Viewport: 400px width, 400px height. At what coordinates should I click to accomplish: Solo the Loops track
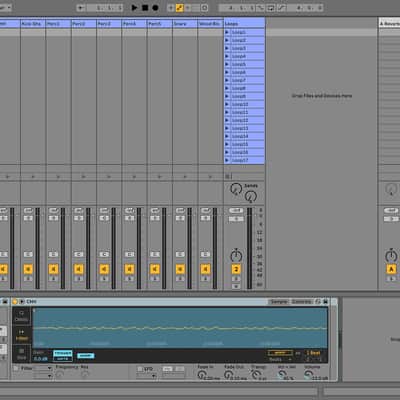(236, 279)
